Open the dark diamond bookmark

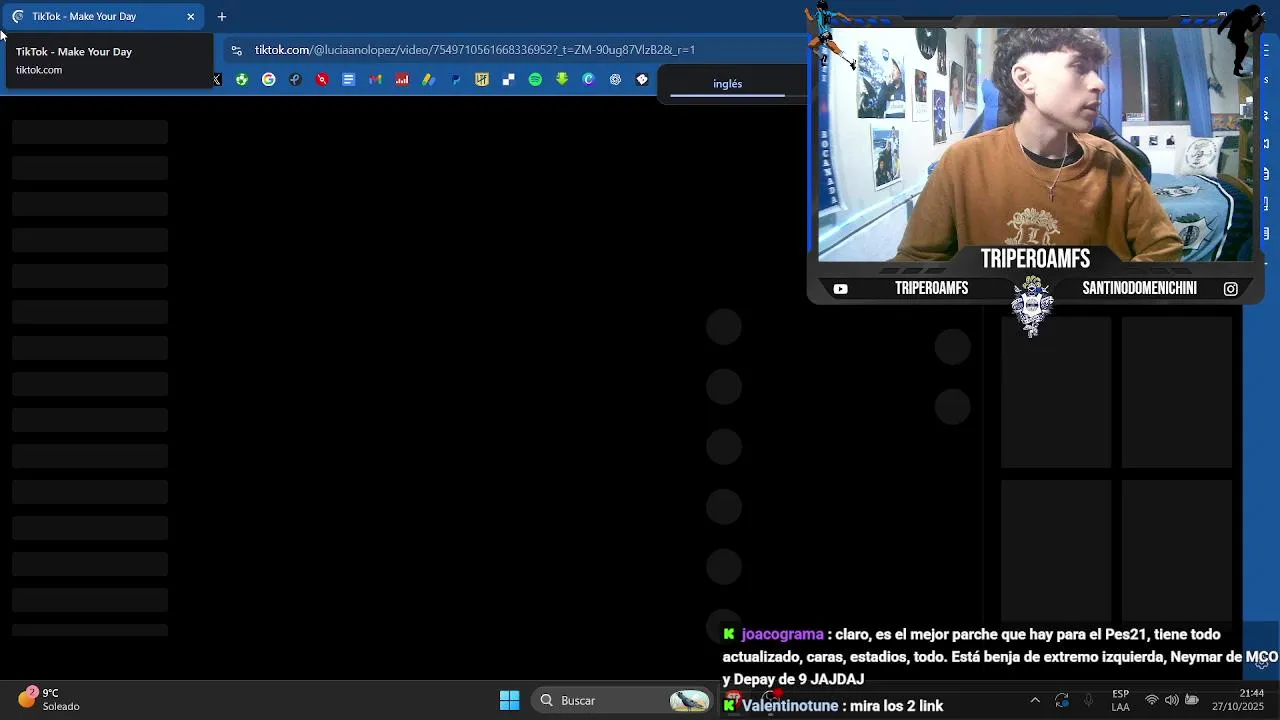tap(642, 80)
